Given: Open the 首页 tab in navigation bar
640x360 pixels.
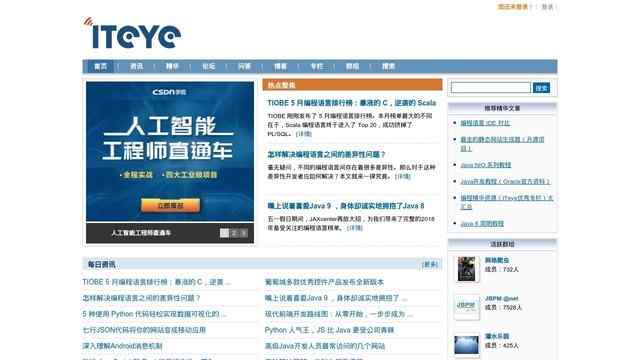Looking at the screenshot, I should pyautogui.click(x=100, y=66).
